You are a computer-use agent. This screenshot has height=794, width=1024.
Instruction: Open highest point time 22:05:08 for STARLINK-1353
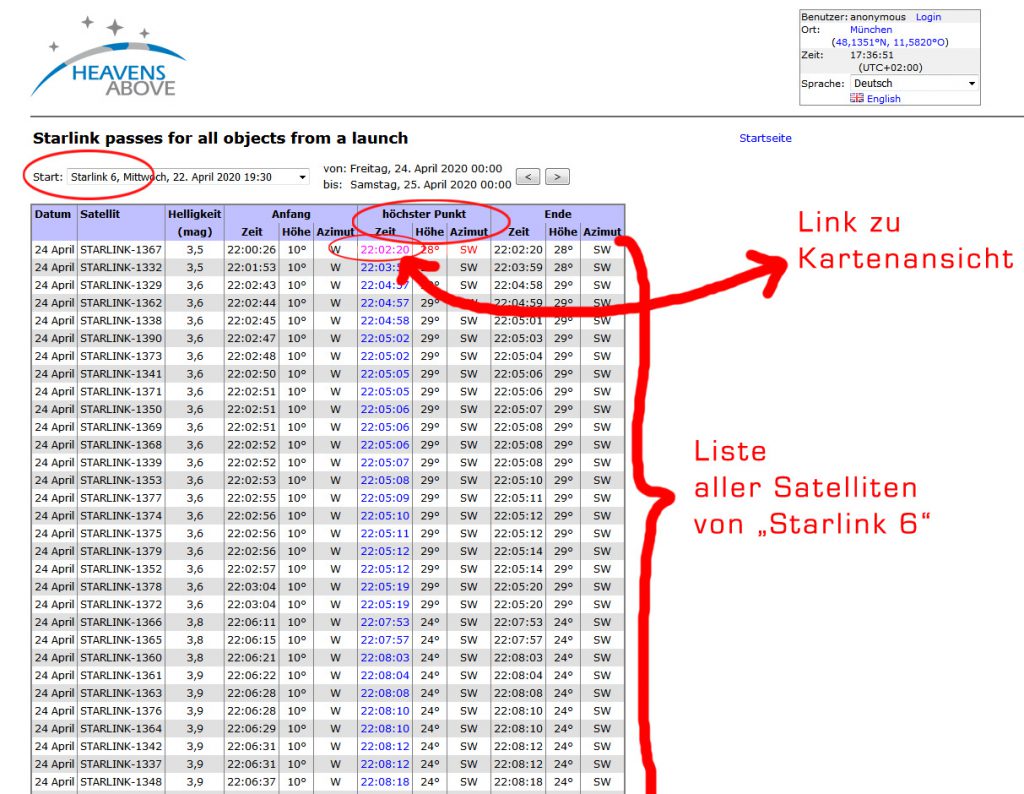[385, 480]
